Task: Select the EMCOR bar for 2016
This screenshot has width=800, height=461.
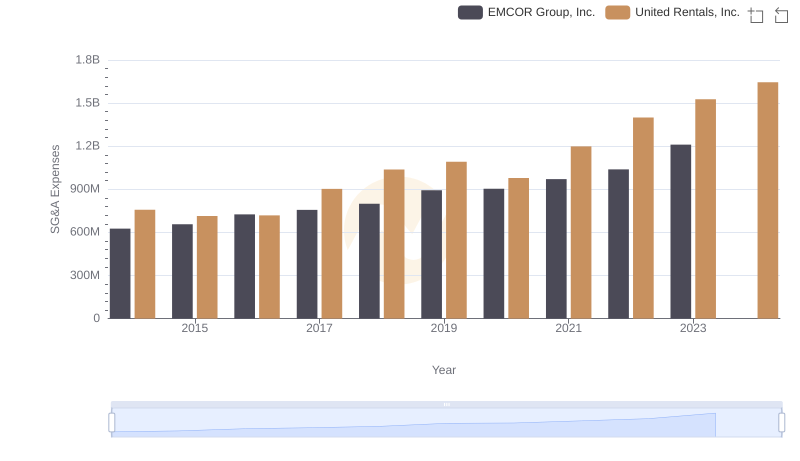Action: tap(244, 266)
